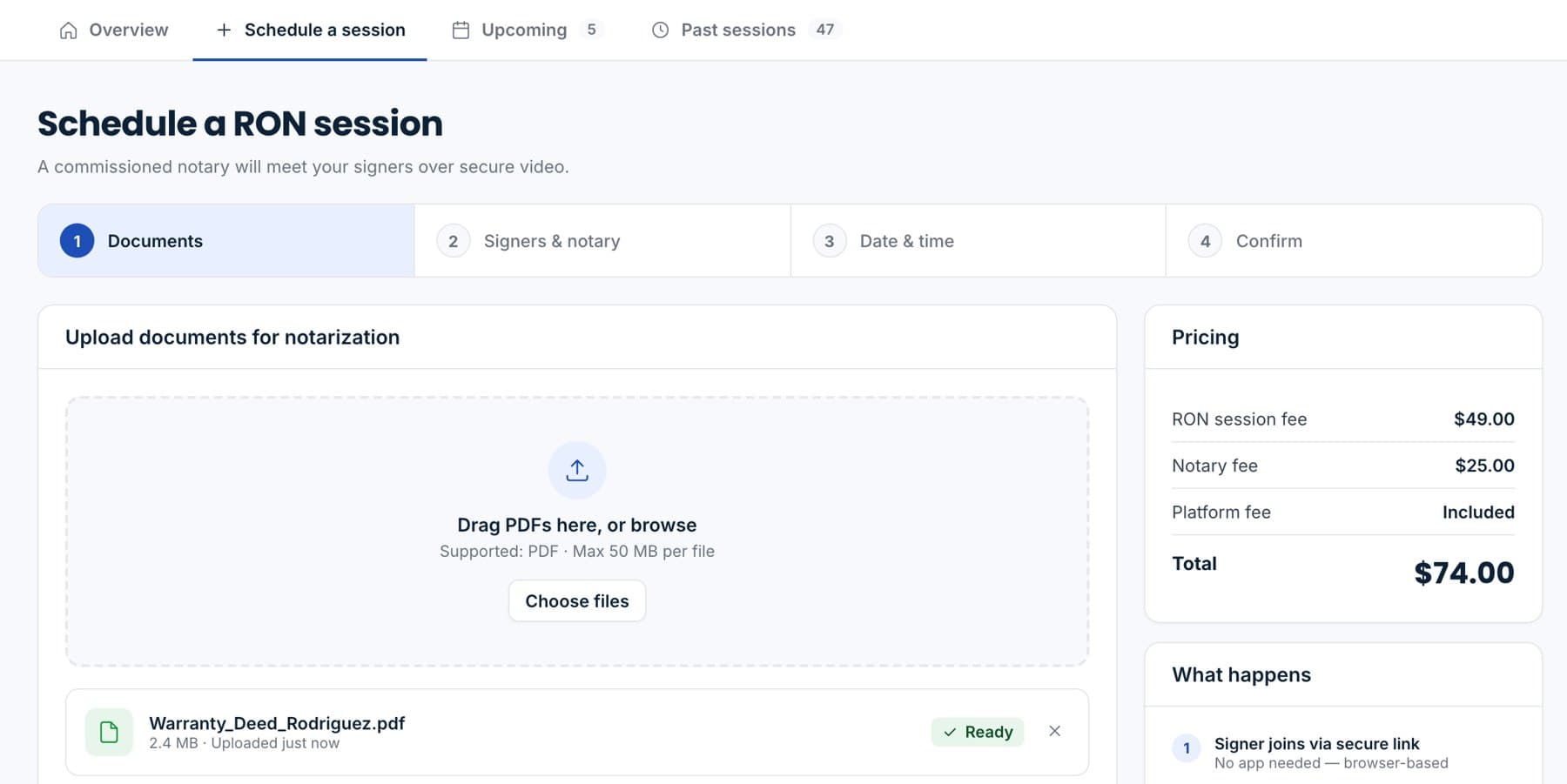This screenshot has width=1567, height=784.
Task: Click the Drag PDFs here, or browse text
Action: click(577, 525)
